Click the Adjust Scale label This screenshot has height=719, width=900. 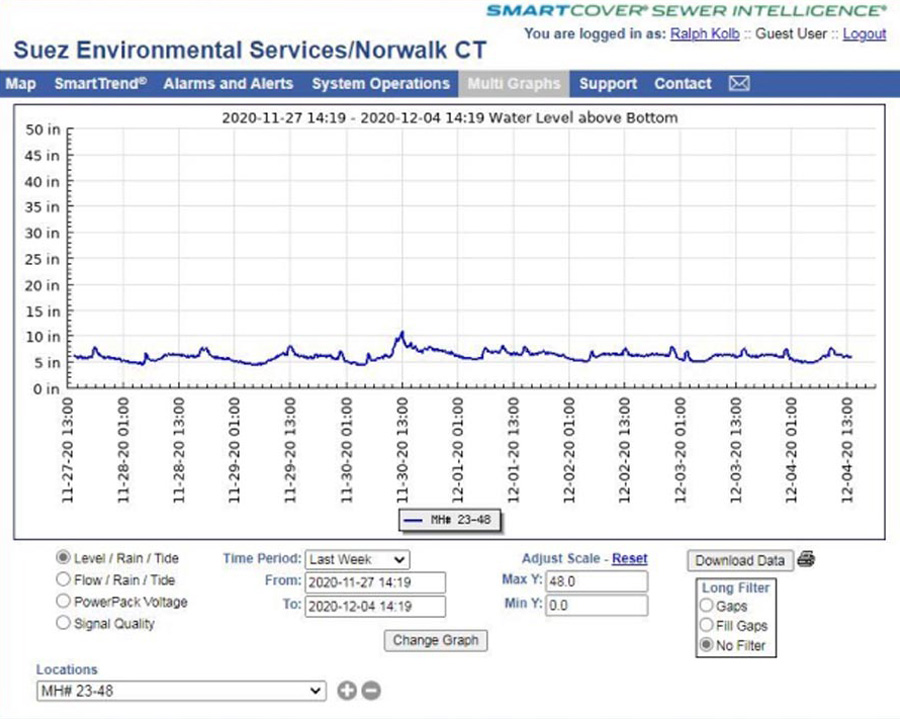561,558
